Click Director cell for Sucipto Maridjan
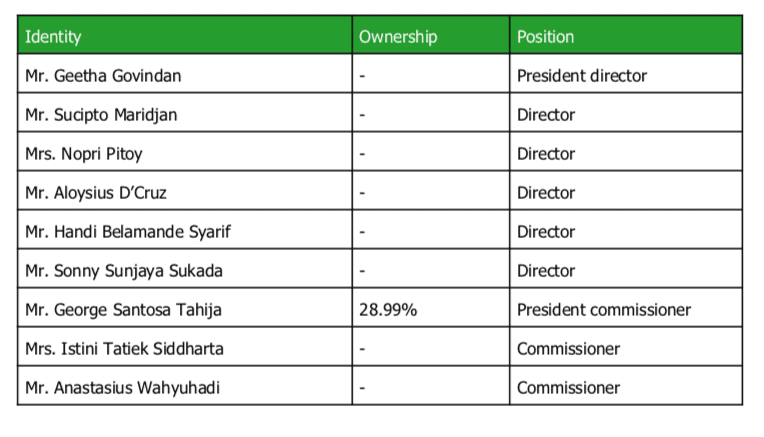The image size is (764, 437). click(626, 113)
